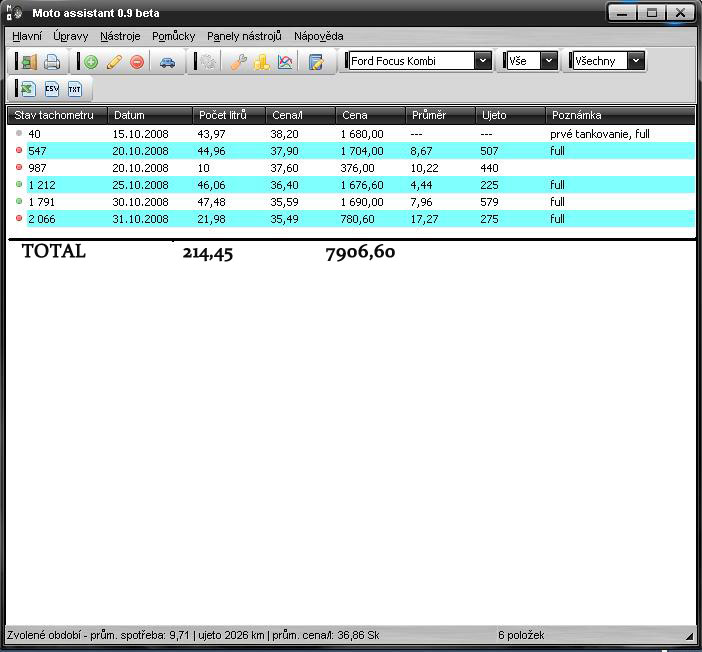This screenshot has width=702, height=652.
Task: Delete record using the red minus icon
Action: (x=137, y=62)
